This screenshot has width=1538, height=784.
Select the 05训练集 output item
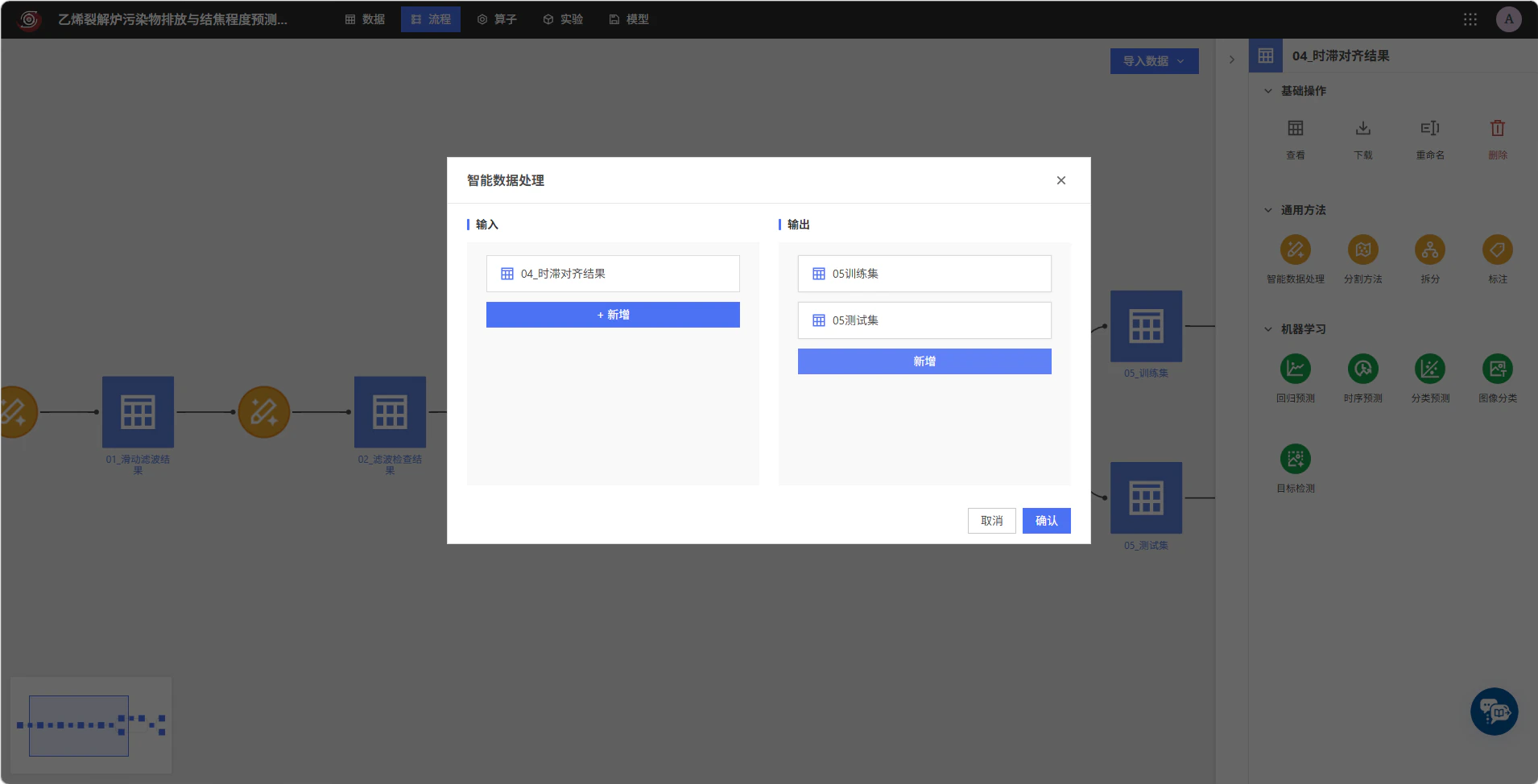point(924,274)
